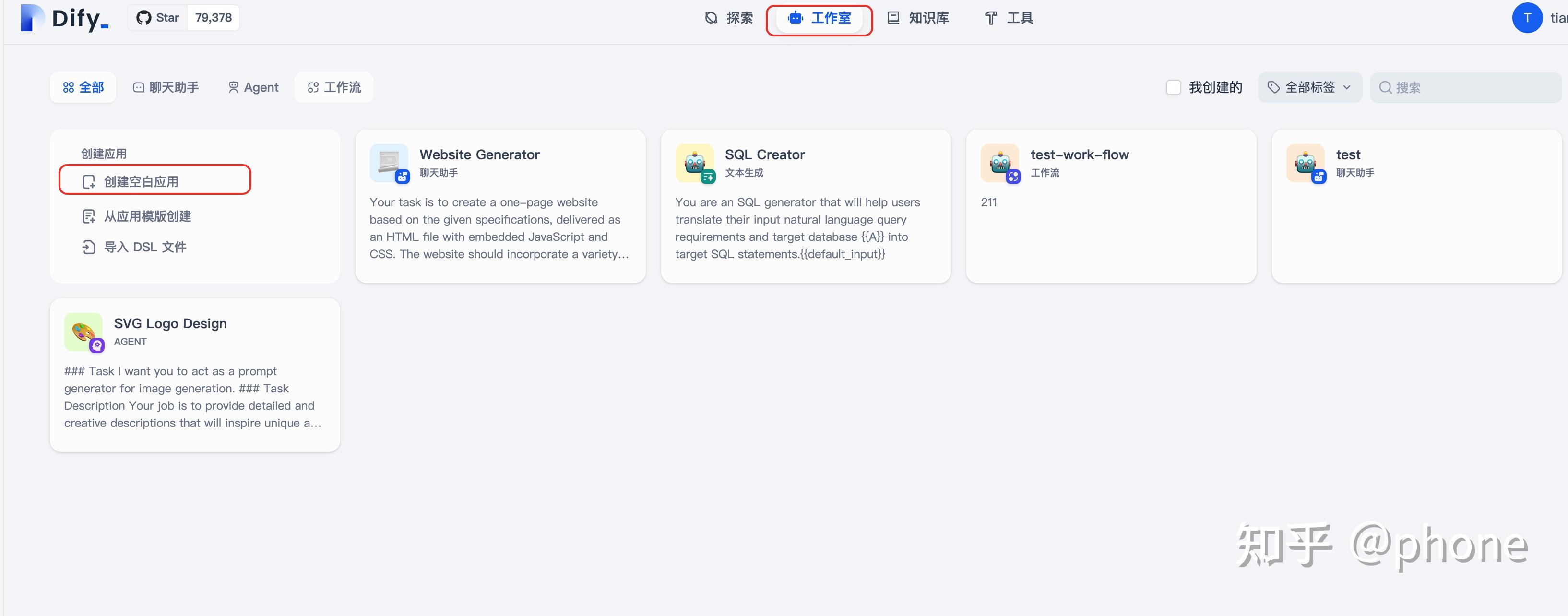The height and width of the screenshot is (616, 1568).
Task: Click 聊天助手 label under Website Generator
Action: (438, 173)
